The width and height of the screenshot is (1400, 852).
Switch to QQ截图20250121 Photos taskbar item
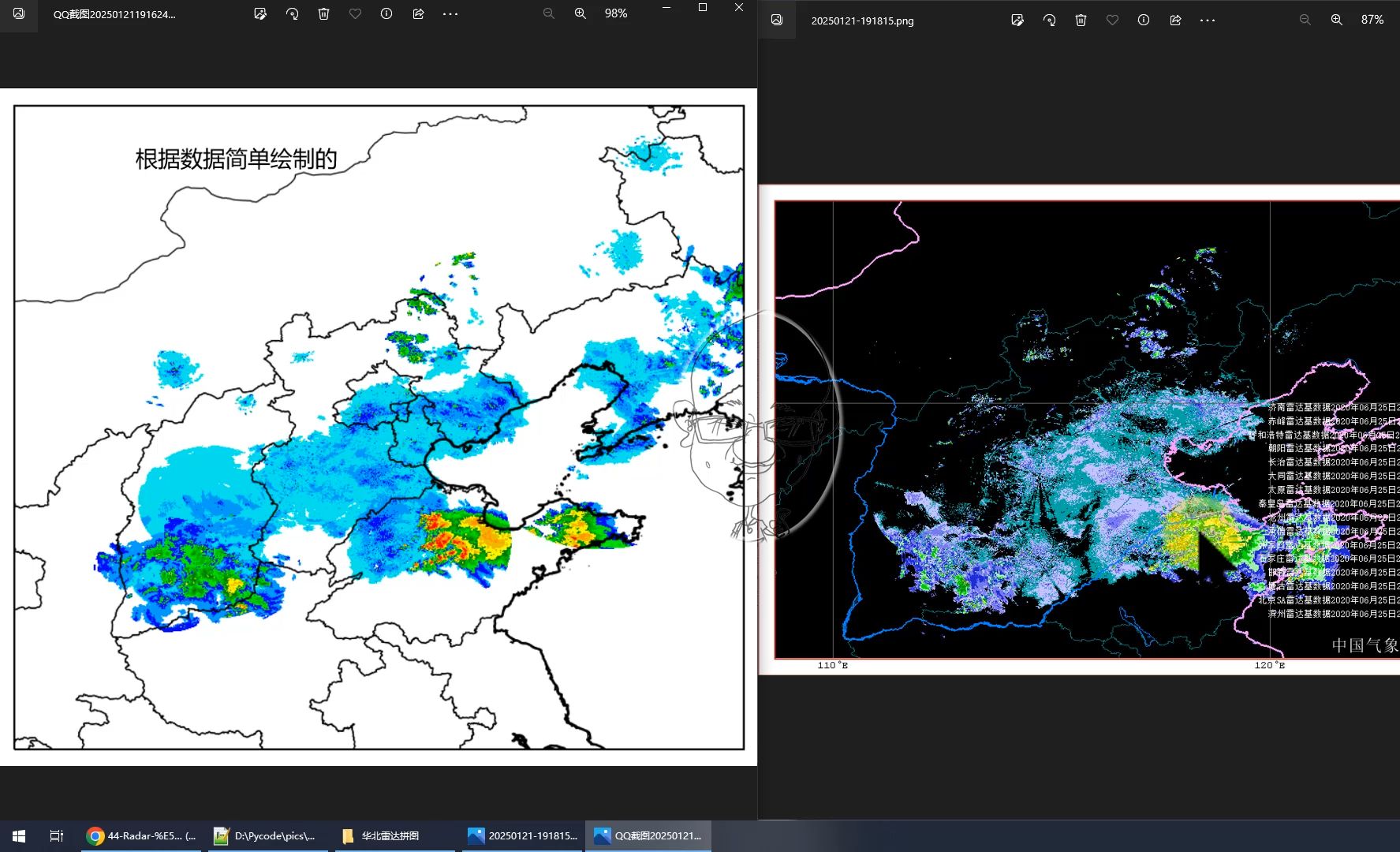[648, 836]
